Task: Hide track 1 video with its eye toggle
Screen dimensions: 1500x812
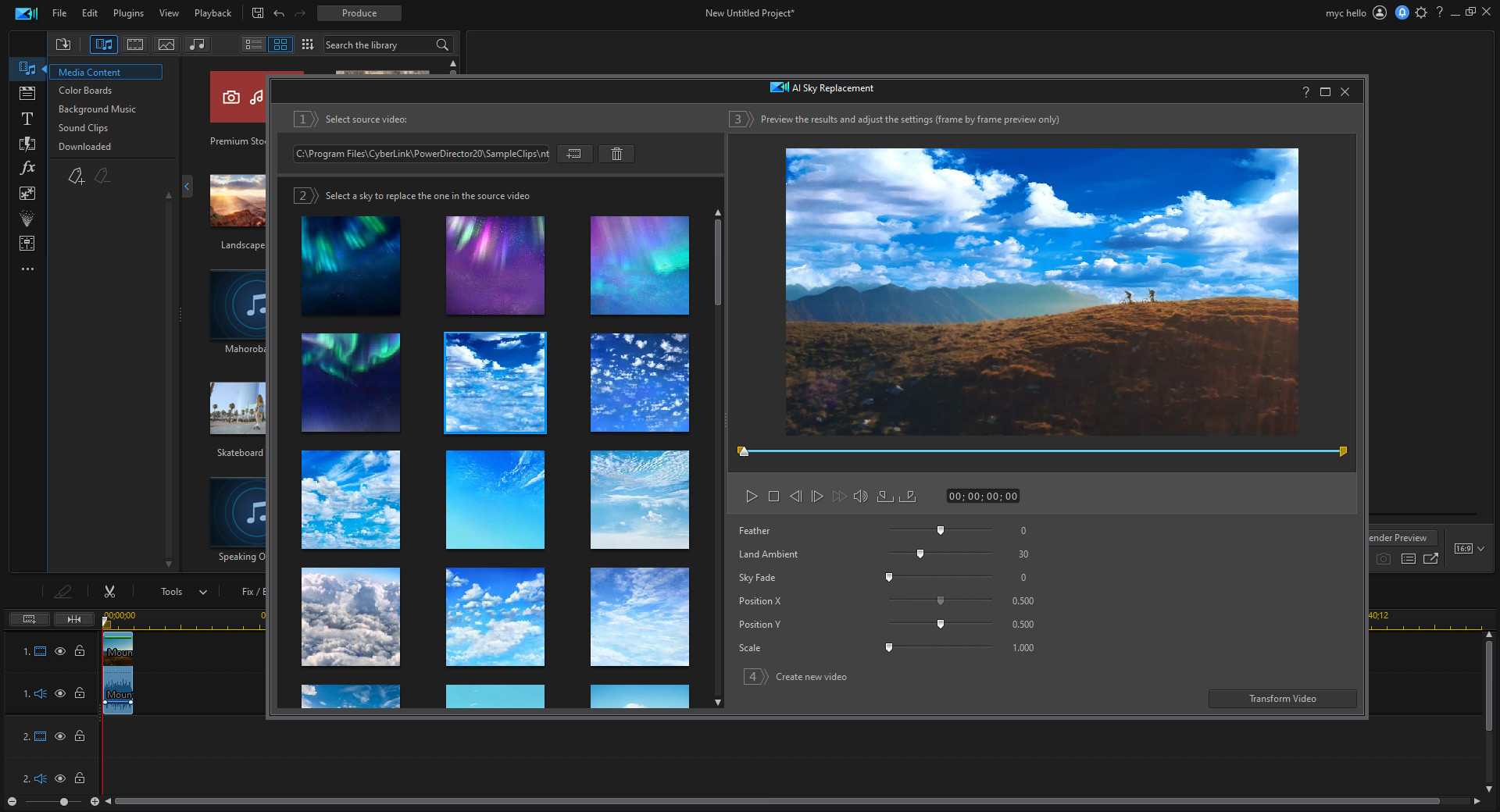Action: pos(60,652)
